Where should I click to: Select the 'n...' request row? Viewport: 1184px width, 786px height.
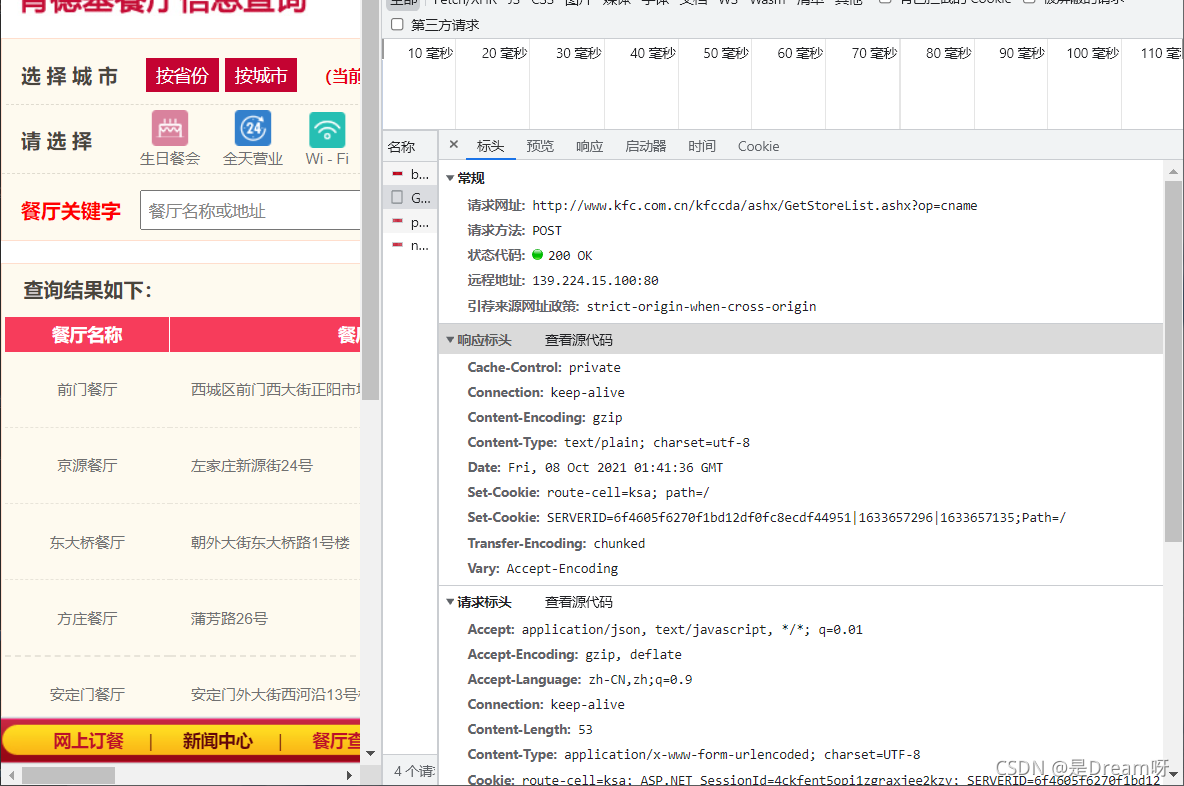coord(411,245)
